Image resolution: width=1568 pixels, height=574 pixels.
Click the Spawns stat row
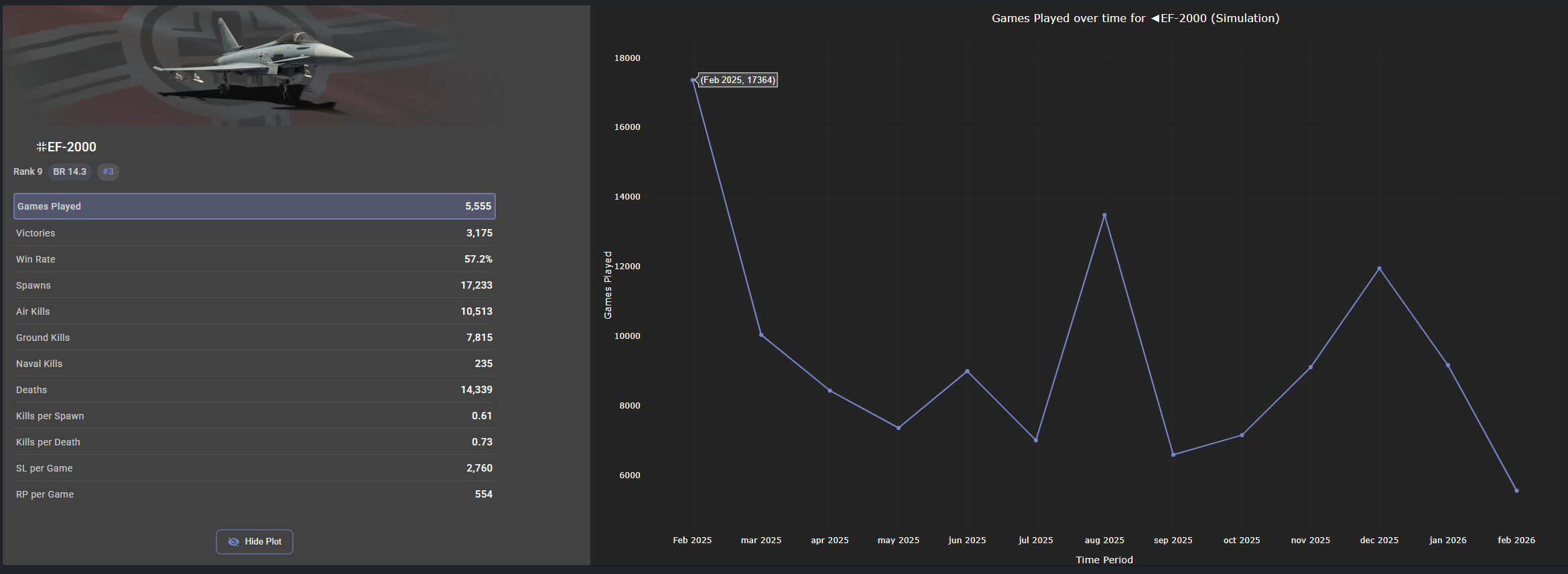point(255,285)
